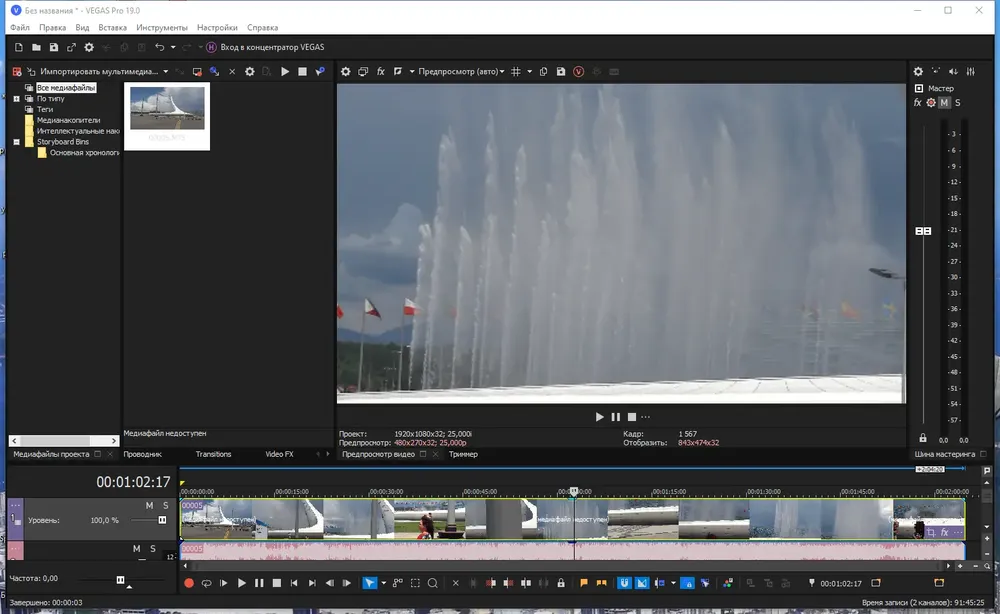
Task: Toggle Master bus mute M button
Action: point(945,103)
